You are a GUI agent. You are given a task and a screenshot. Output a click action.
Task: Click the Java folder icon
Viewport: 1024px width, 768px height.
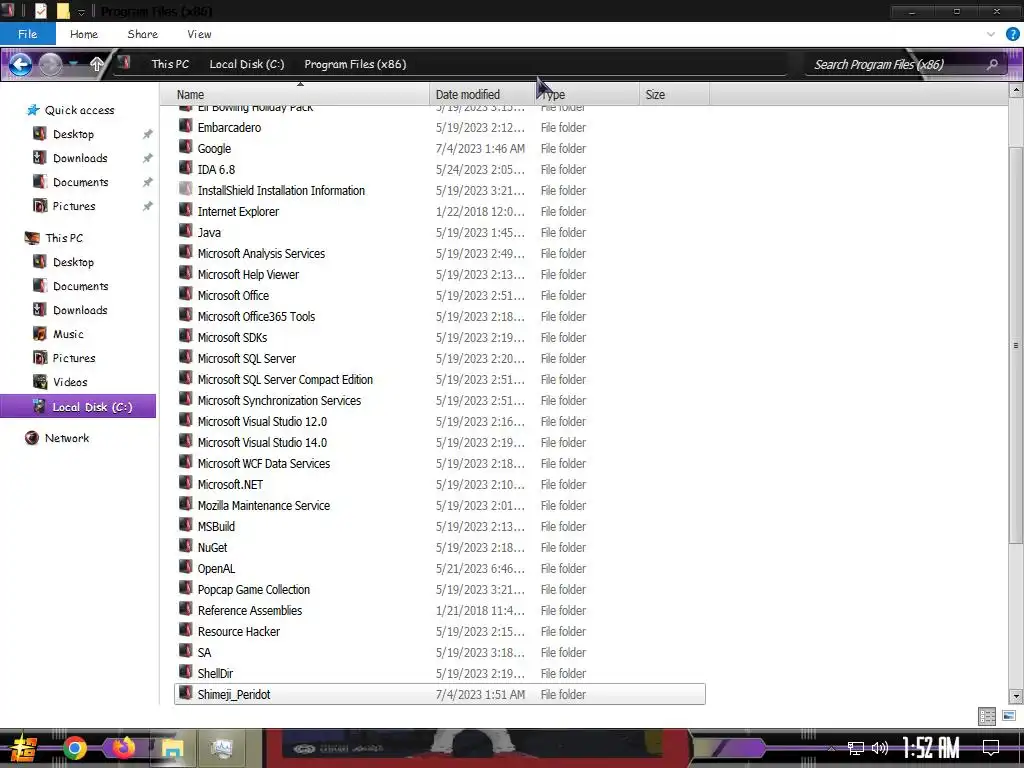185,231
